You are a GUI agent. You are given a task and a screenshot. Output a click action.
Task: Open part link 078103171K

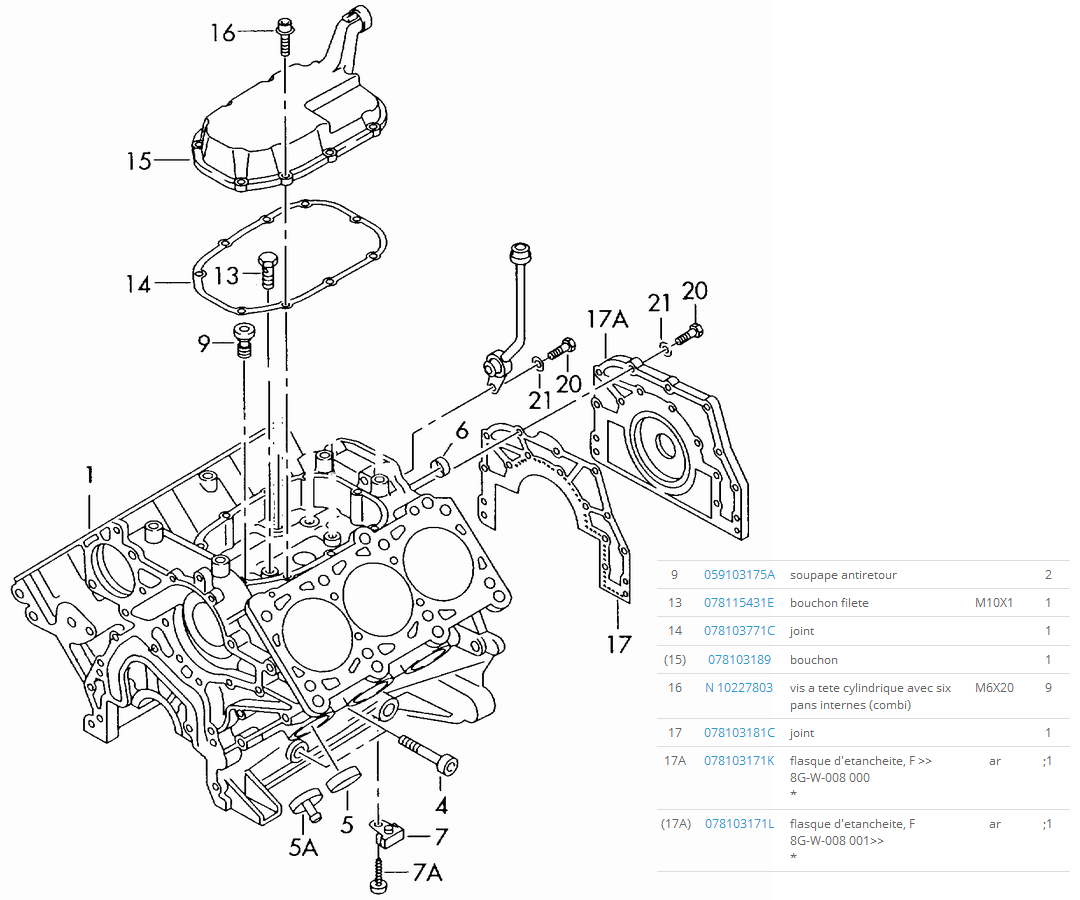tap(739, 761)
